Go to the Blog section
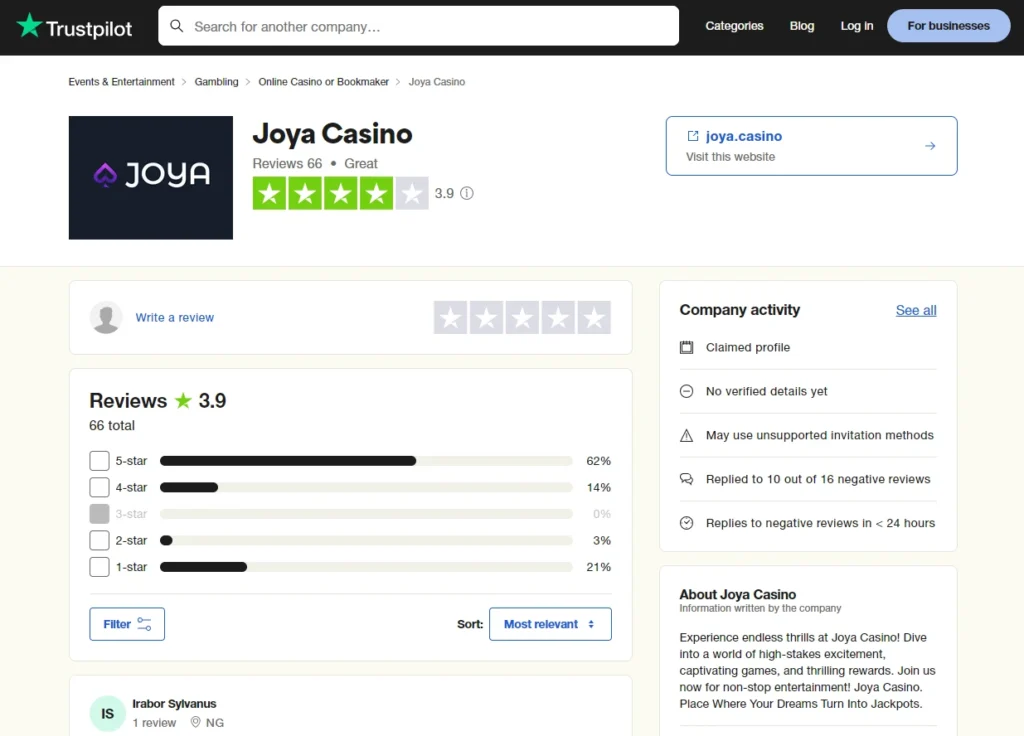The width and height of the screenshot is (1024, 736). pos(801,26)
